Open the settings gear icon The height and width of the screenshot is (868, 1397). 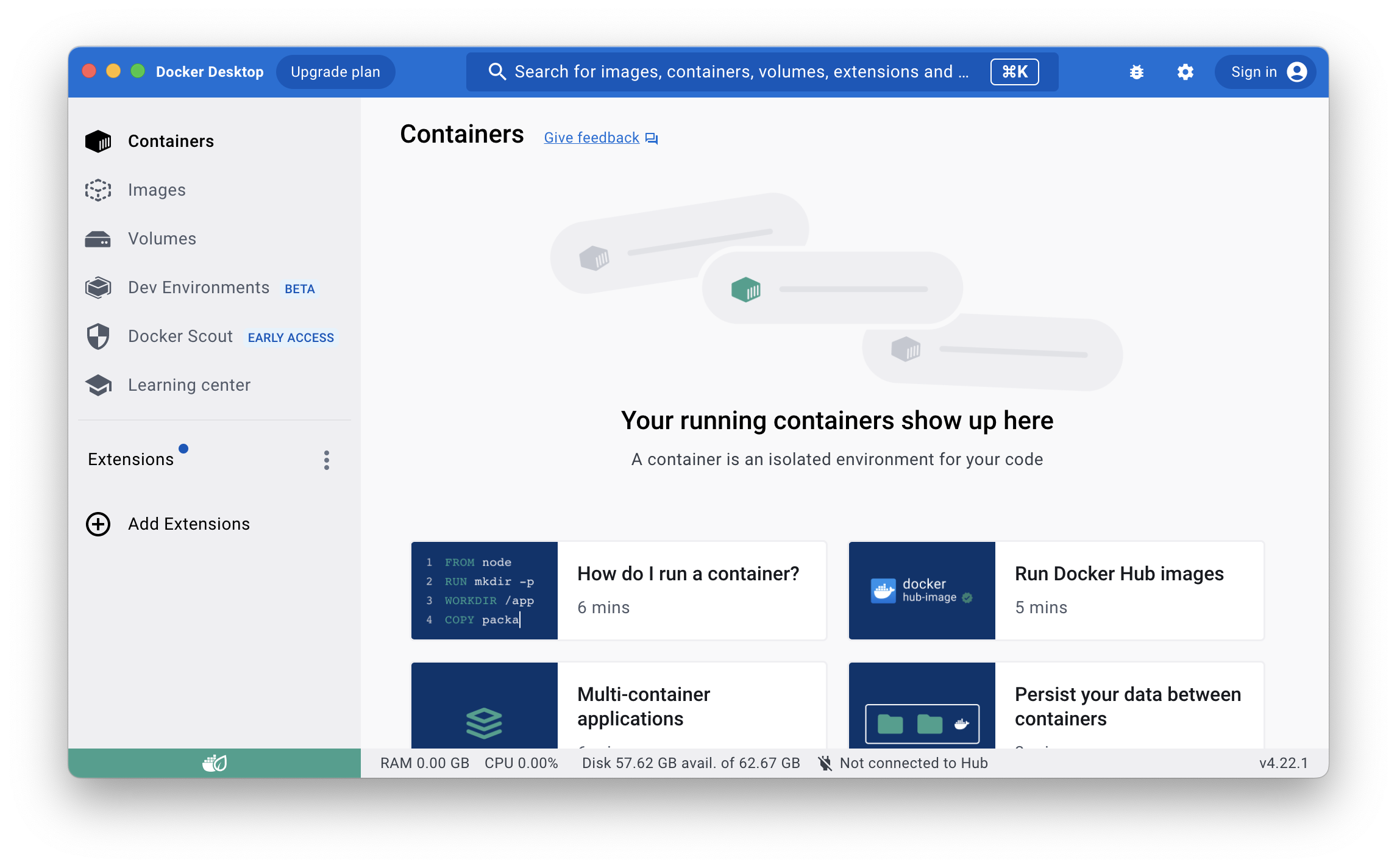[1185, 72]
